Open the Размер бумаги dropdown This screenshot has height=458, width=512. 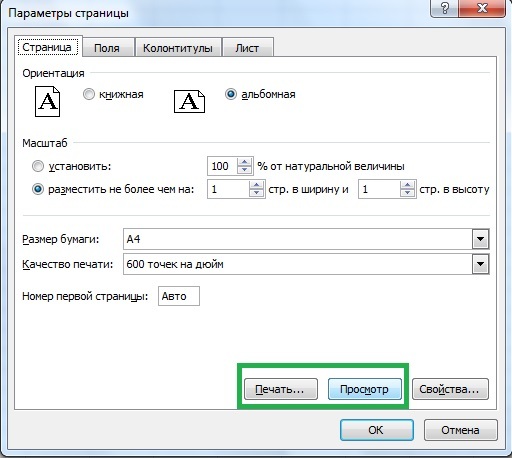(x=480, y=239)
